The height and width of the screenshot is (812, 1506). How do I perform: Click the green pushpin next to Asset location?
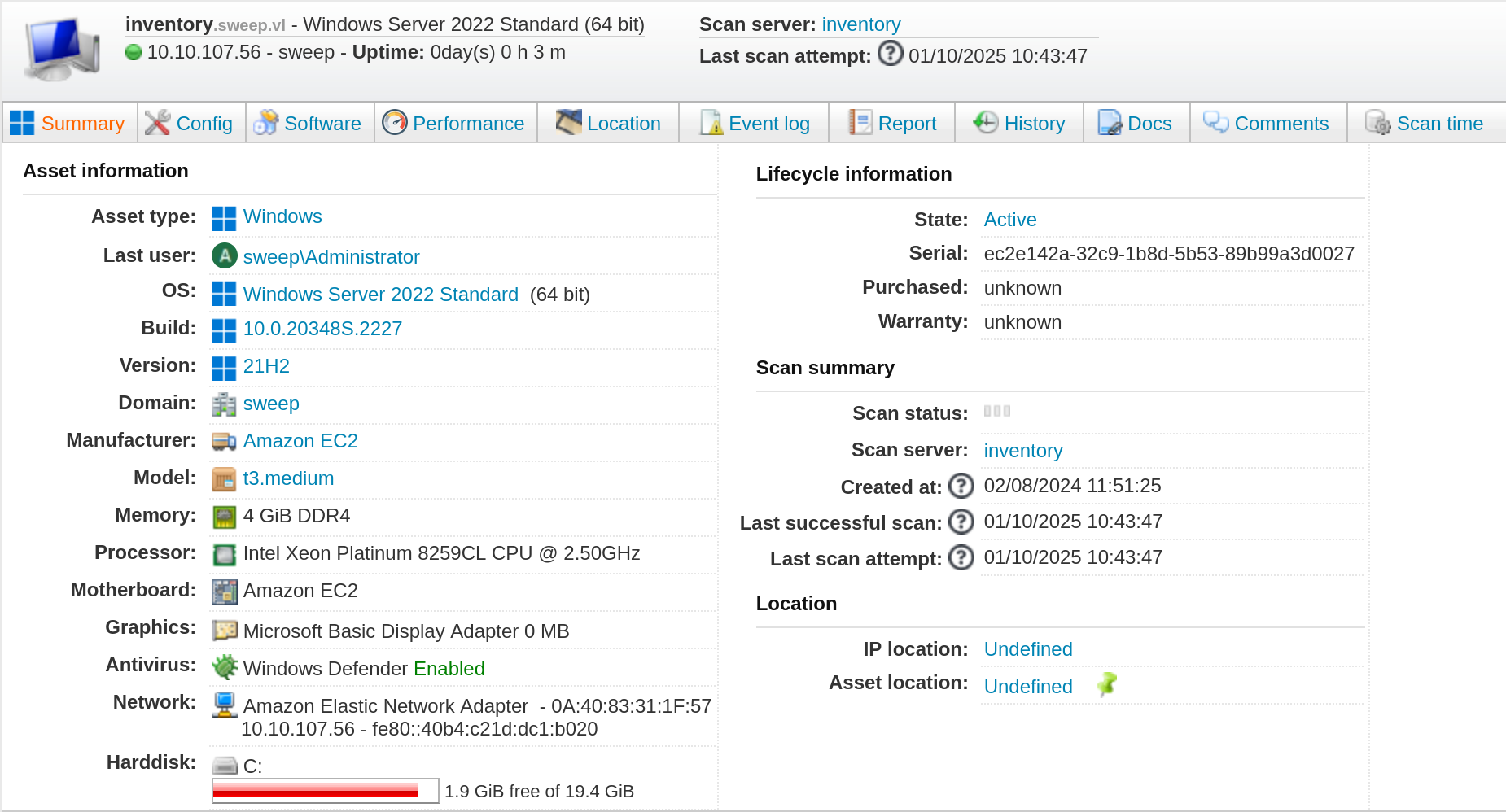[1106, 685]
